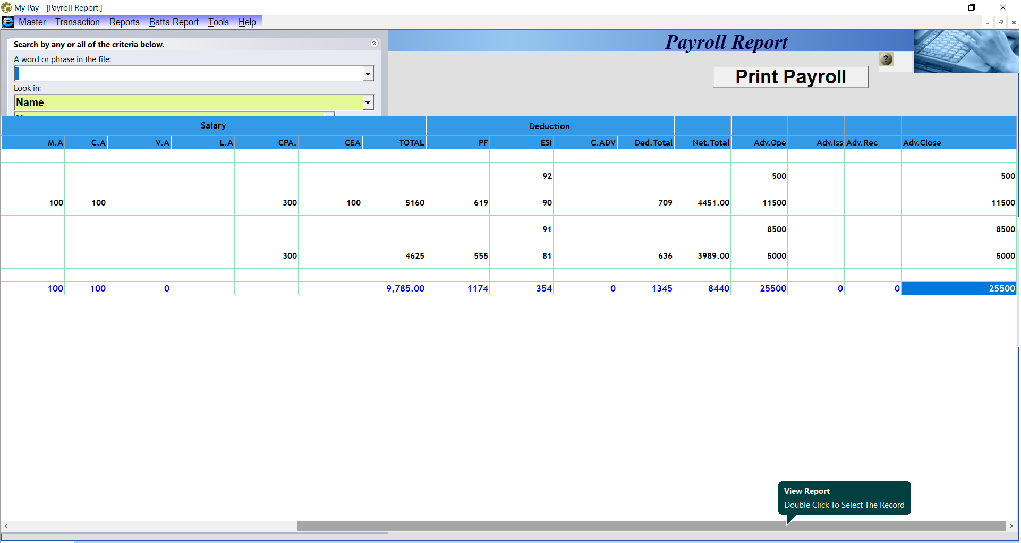Select the highlighted 25500 Adv.Close total cell
Screen dimensions: 1021x543
point(958,289)
